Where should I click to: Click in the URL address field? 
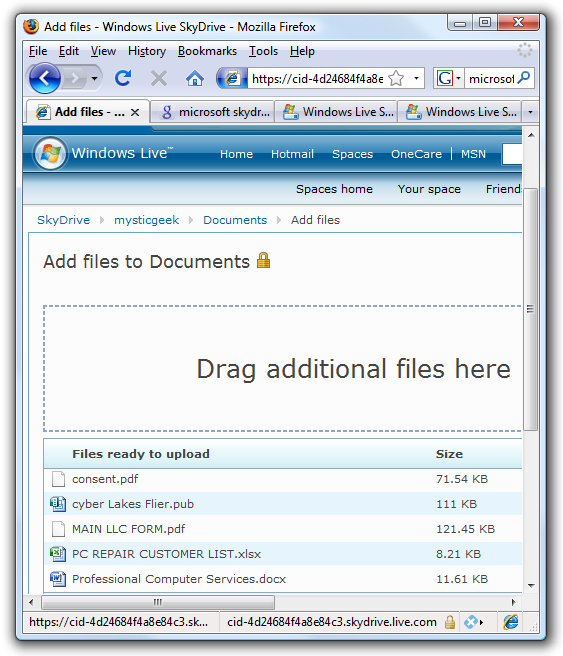[317, 78]
